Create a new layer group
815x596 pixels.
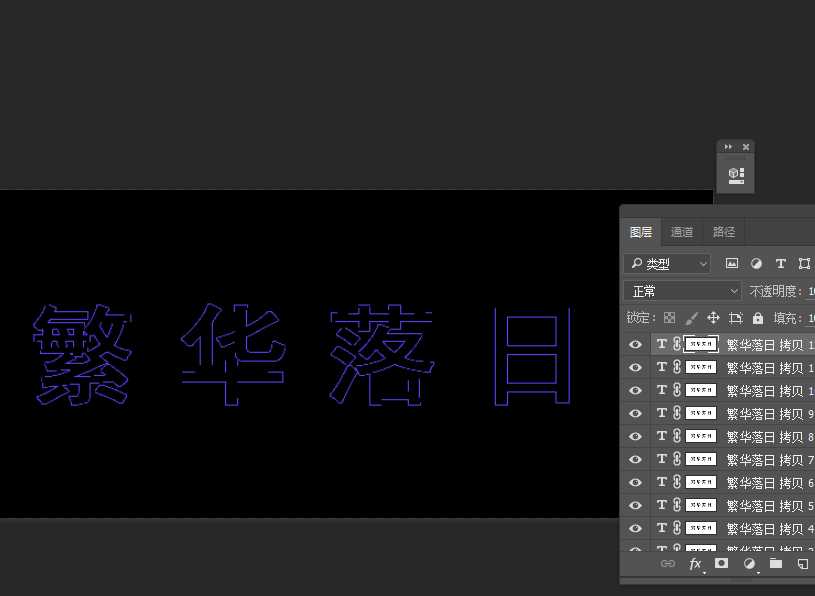[777, 563]
